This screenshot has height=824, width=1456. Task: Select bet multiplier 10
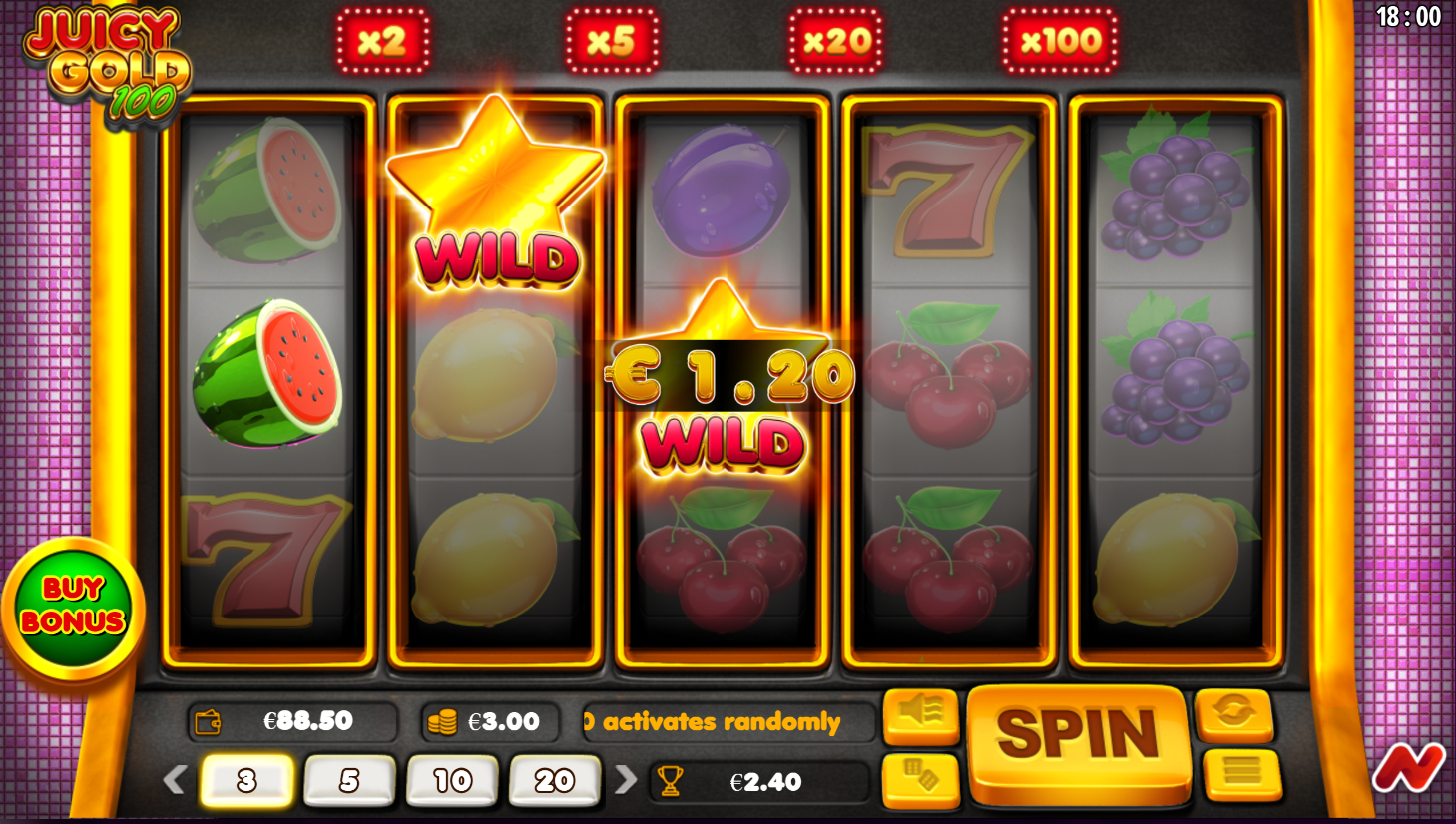pos(452,780)
